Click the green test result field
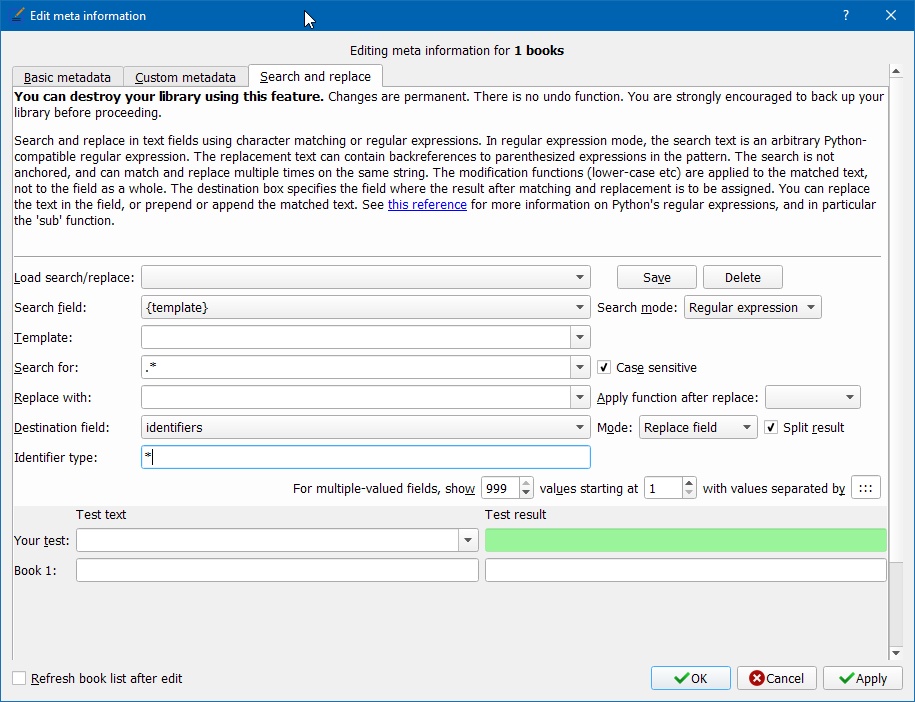This screenshot has width=915, height=702. coord(685,540)
